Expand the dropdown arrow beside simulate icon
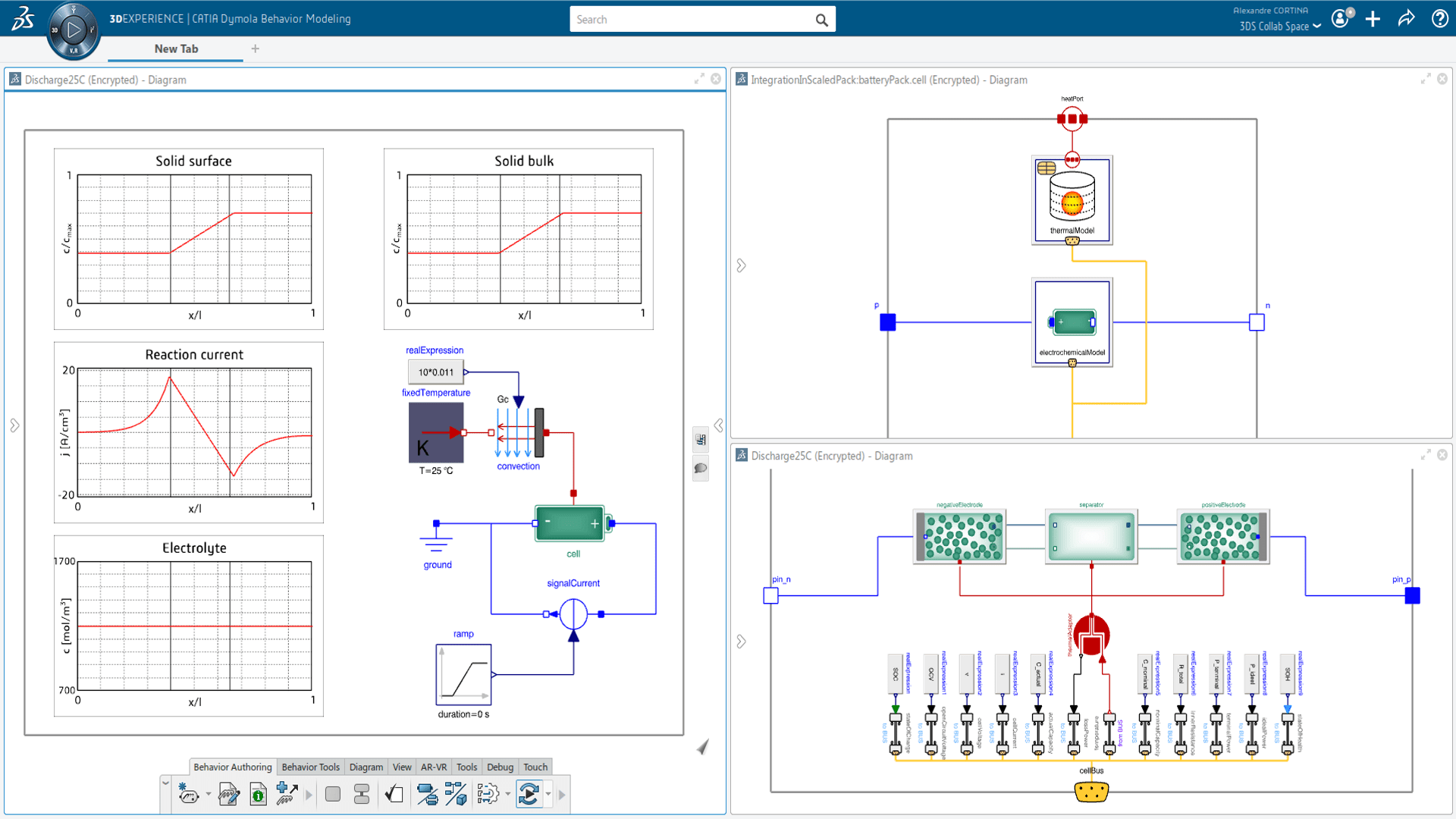This screenshot has height=819, width=1456. 548,794
